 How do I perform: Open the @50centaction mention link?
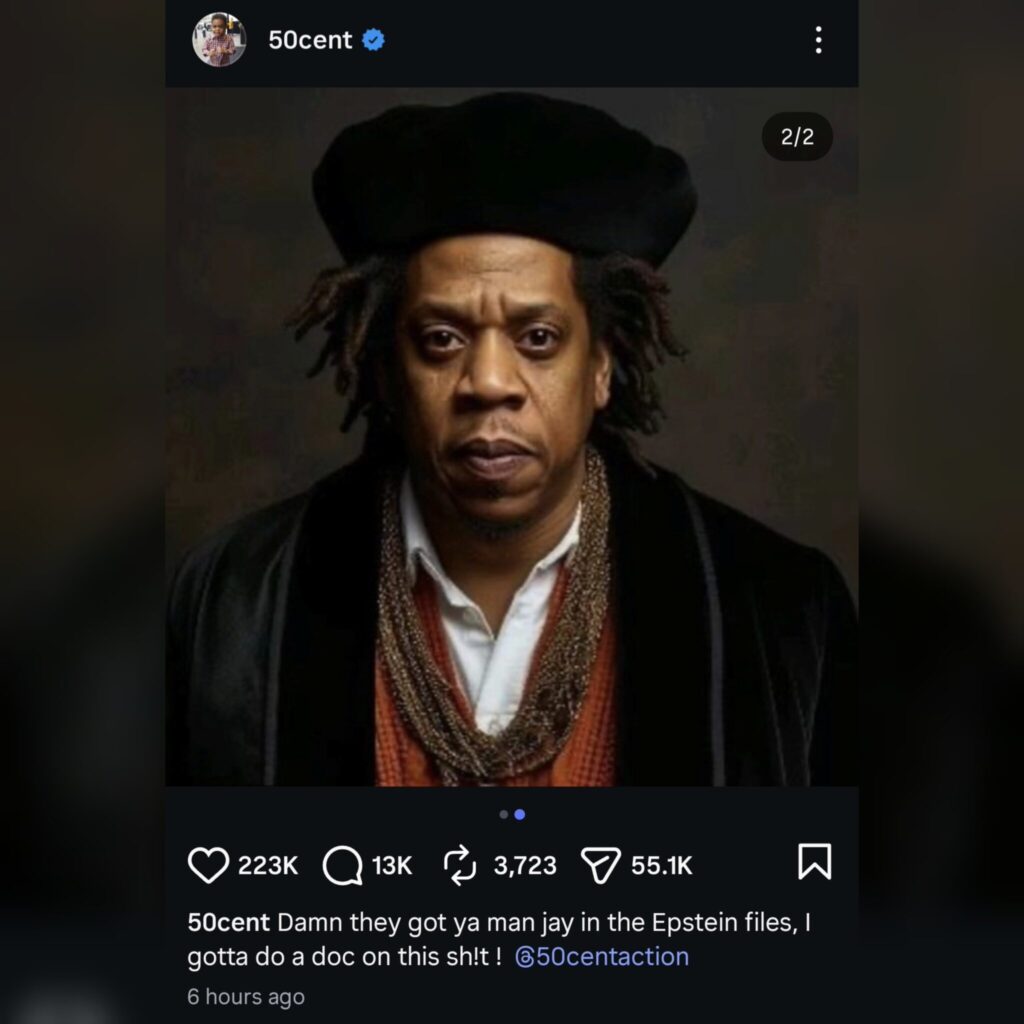[x=601, y=956]
